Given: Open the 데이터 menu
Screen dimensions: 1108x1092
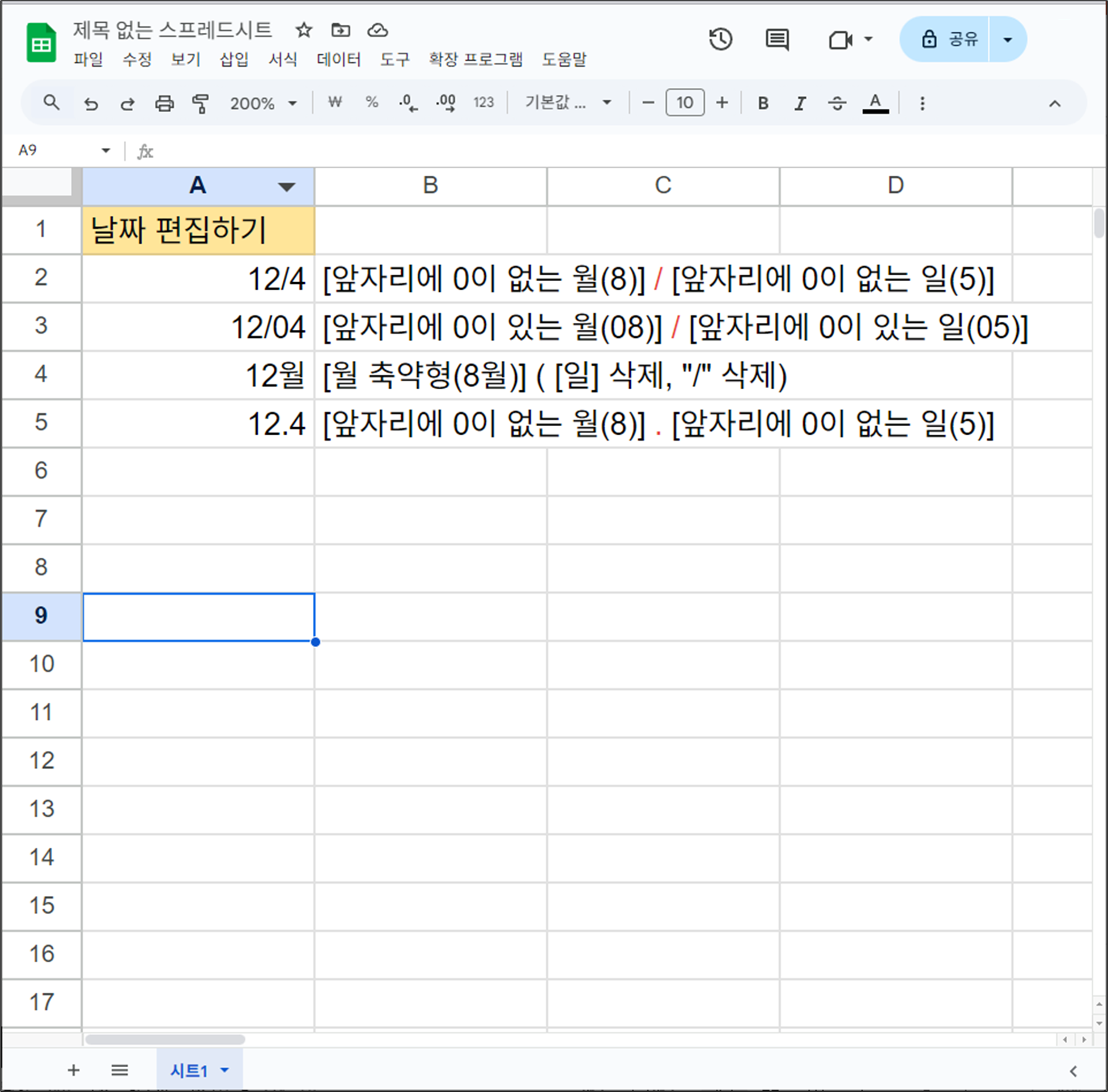Looking at the screenshot, I should pos(338,59).
